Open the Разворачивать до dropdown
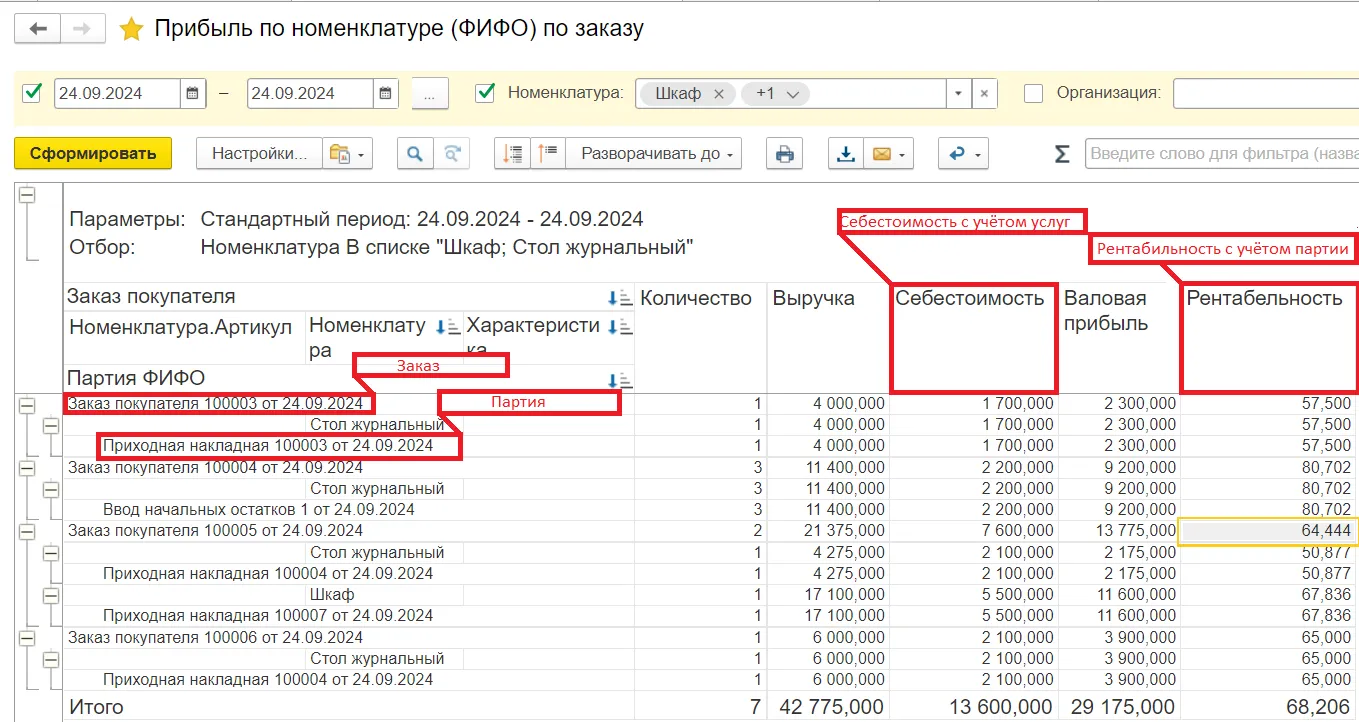1359x722 pixels. 655,153
